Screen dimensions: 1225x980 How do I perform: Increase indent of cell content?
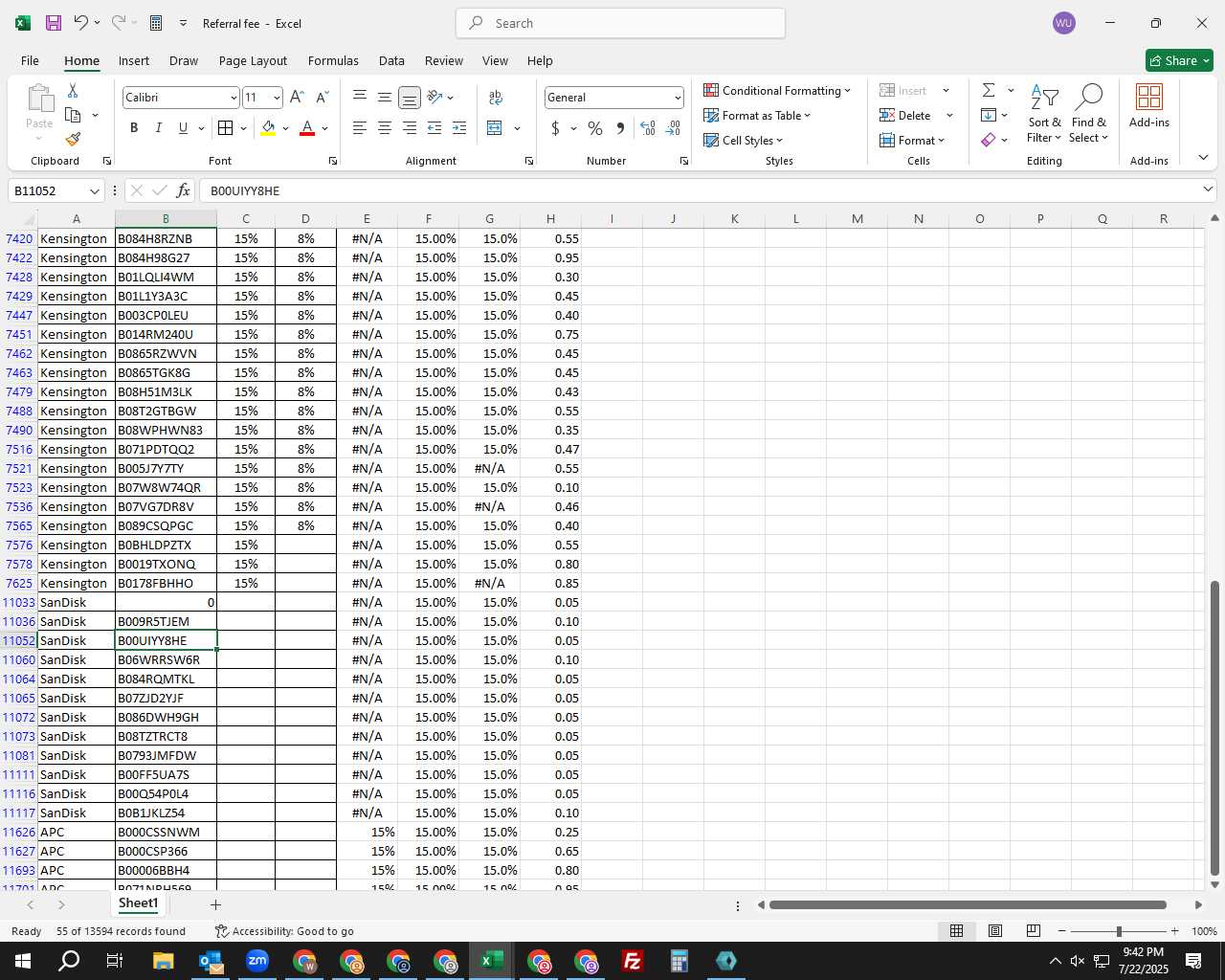point(459,128)
